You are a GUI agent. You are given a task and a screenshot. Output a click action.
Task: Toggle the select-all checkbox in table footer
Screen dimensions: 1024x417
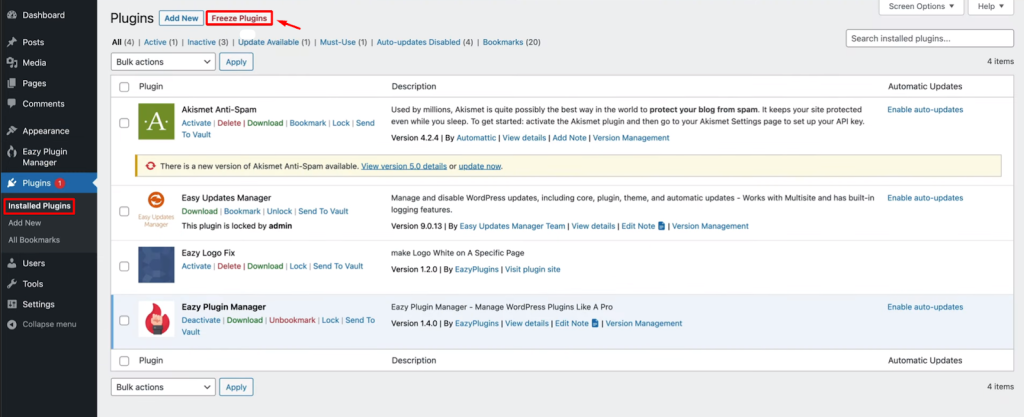124,361
